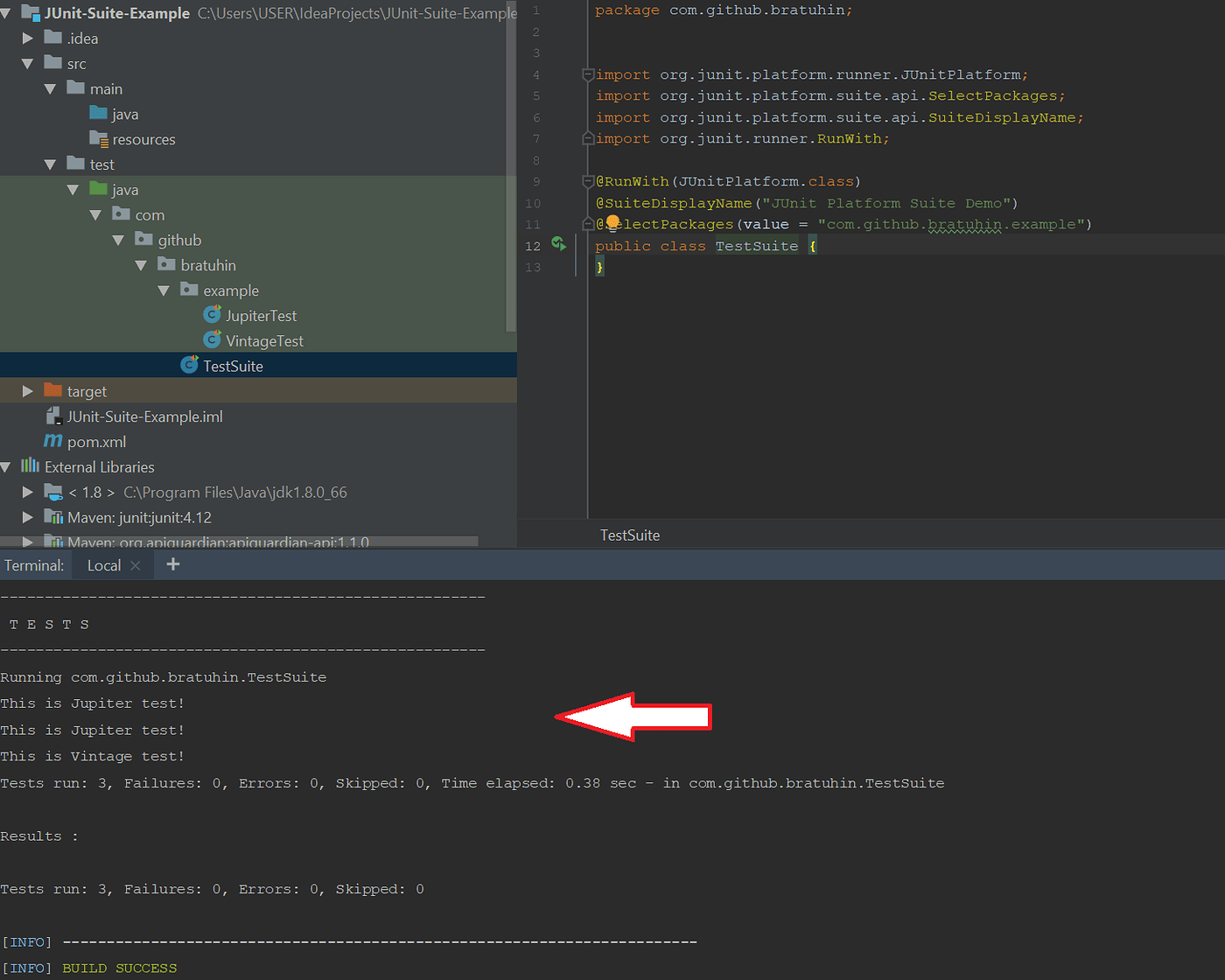Image resolution: width=1225 pixels, height=980 pixels.
Task: Collapse the bratuhin package arrow
Action: click(x=142, y=265)
